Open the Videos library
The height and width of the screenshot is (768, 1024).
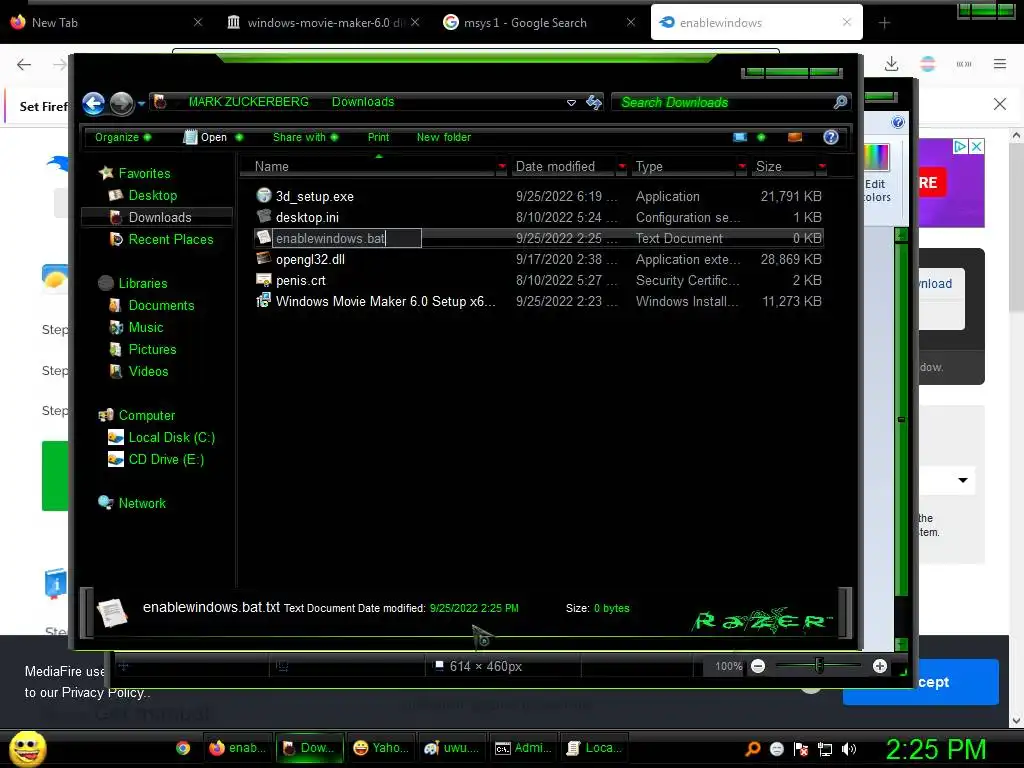[x=148, y=372]
